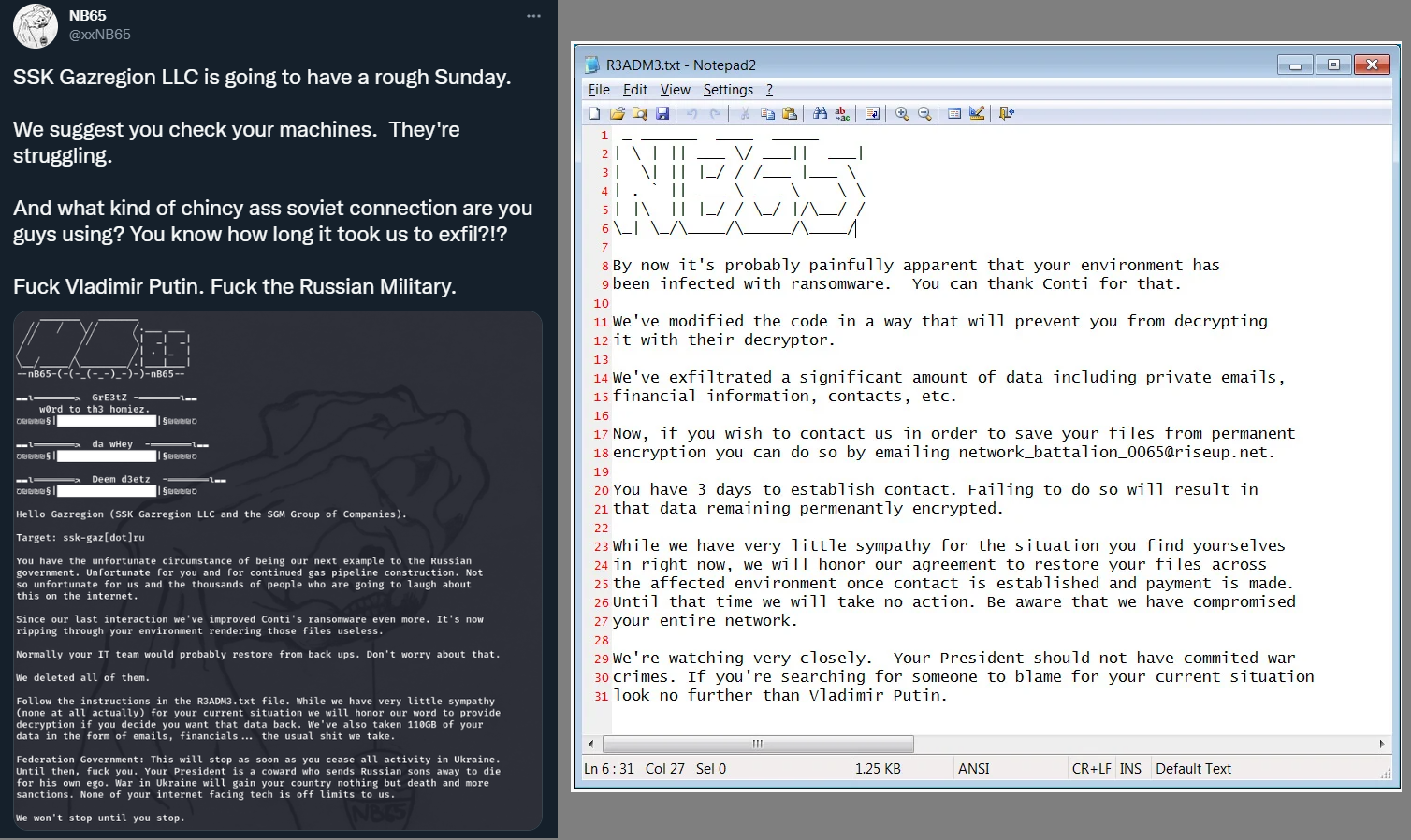Click the Paste clipboard icon
Image resolution: width=1411 pixels, height=840 pixels.
pos(790,113)
